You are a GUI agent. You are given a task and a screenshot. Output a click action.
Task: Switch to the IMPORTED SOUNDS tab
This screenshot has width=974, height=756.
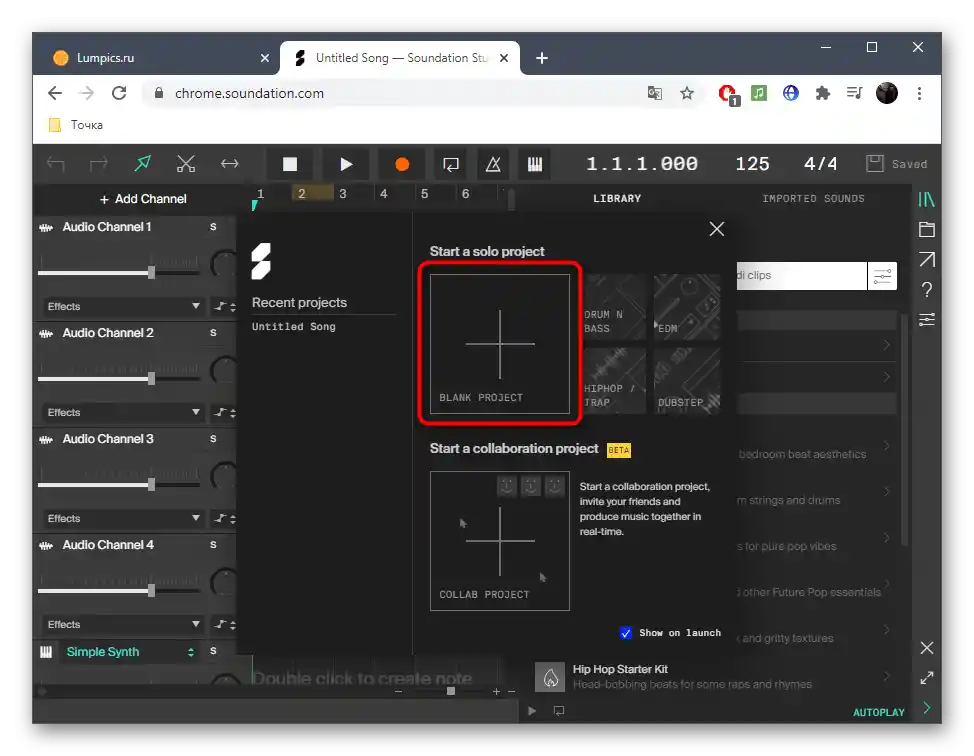(813, 199)
